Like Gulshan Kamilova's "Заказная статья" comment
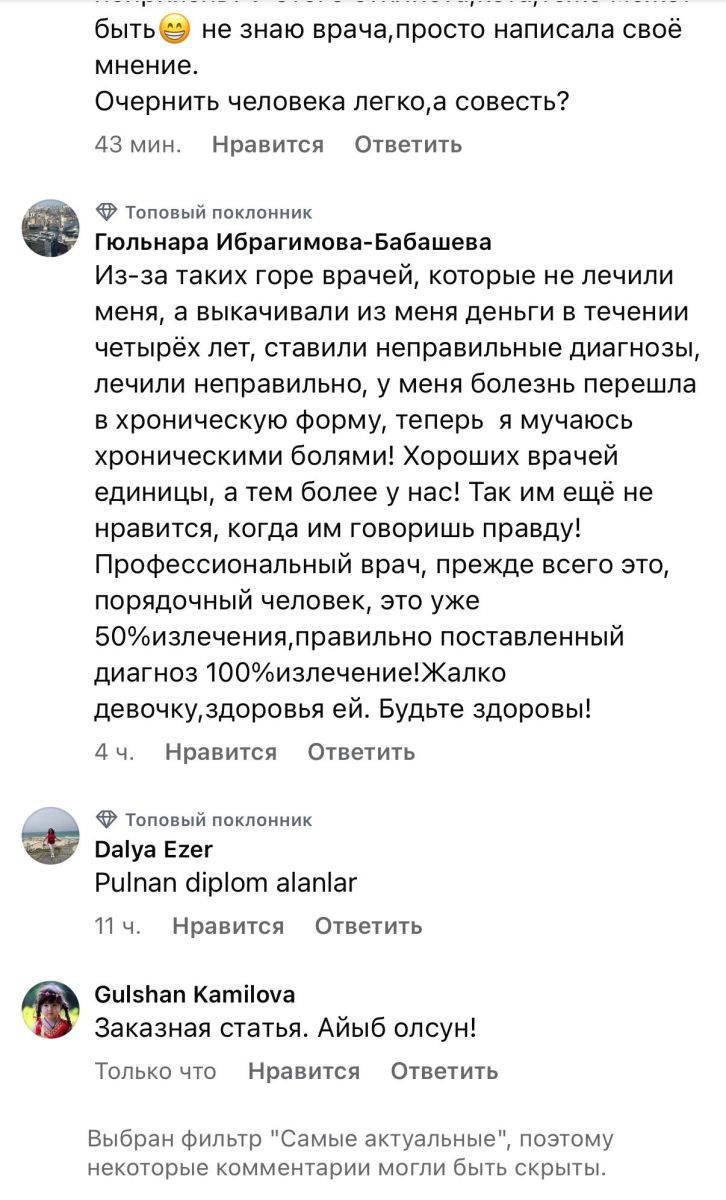 coord(304,1071)
